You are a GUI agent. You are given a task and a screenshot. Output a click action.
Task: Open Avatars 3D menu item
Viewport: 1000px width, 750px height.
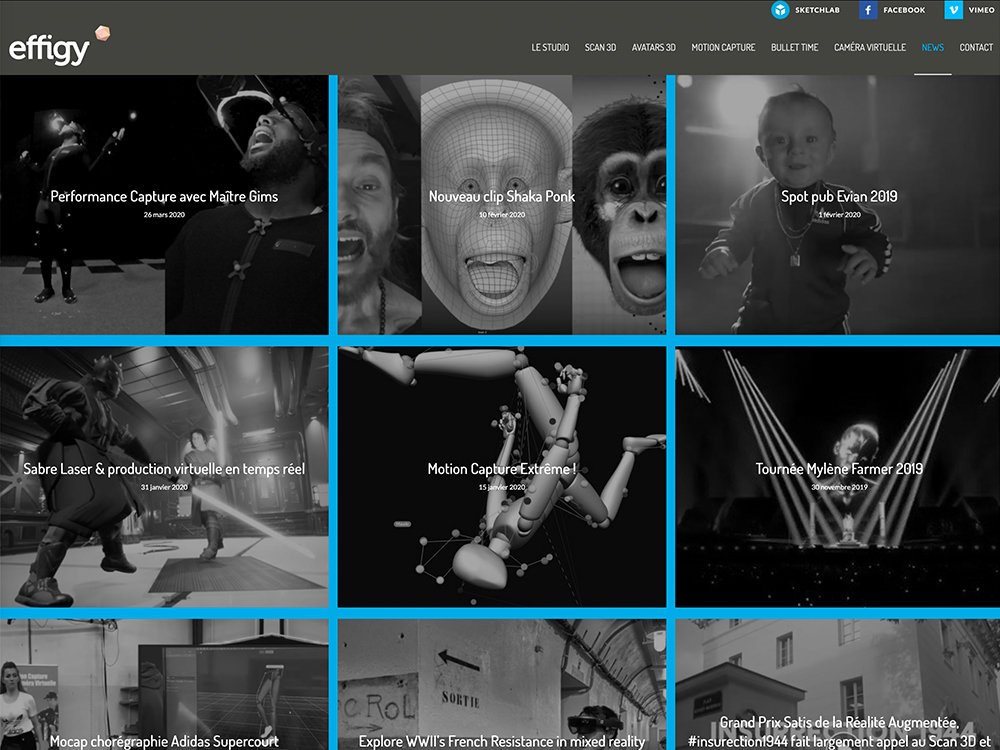654,47
